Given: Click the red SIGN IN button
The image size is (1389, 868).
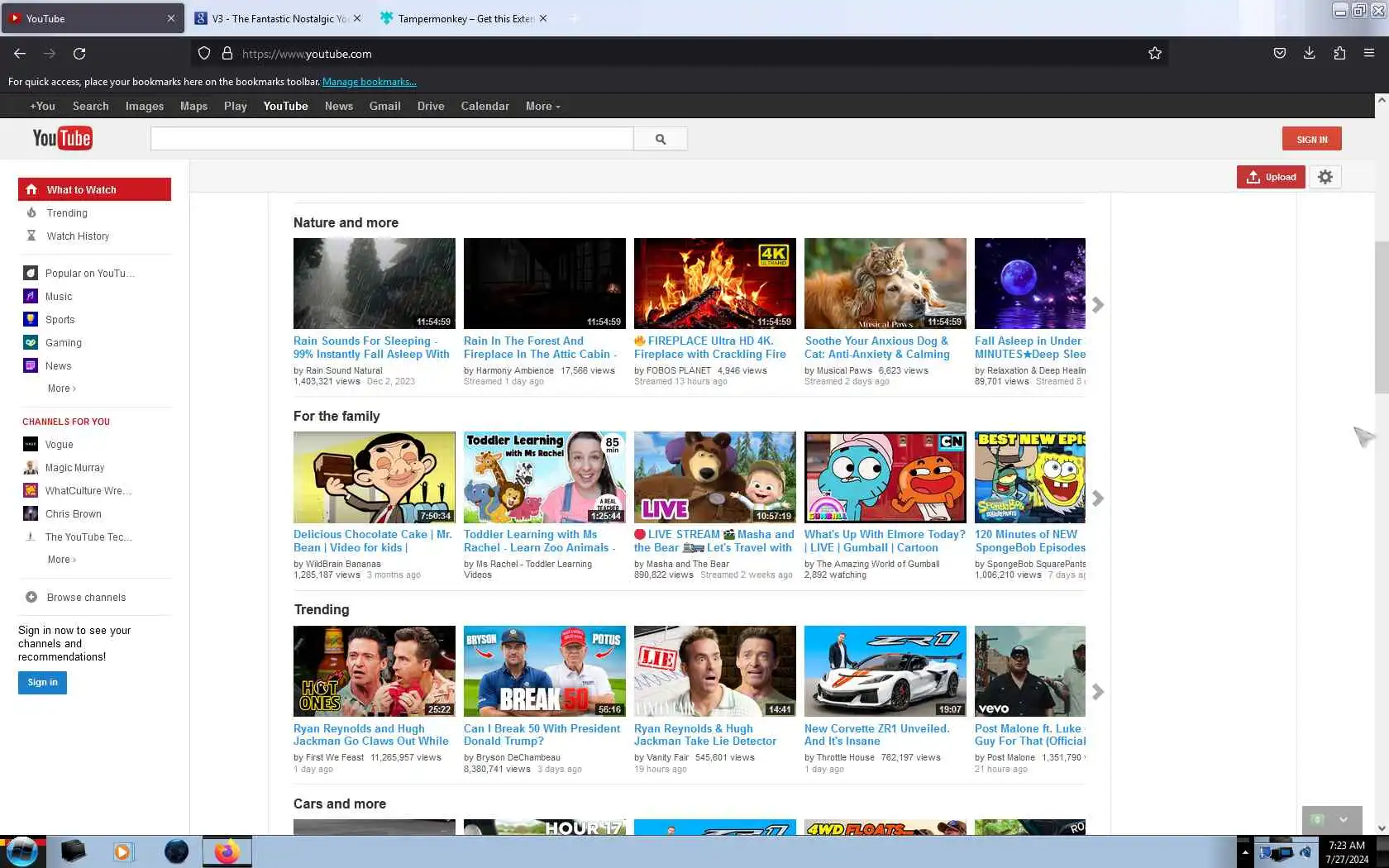Looking at the screenshot, I should coord(1312,139).
